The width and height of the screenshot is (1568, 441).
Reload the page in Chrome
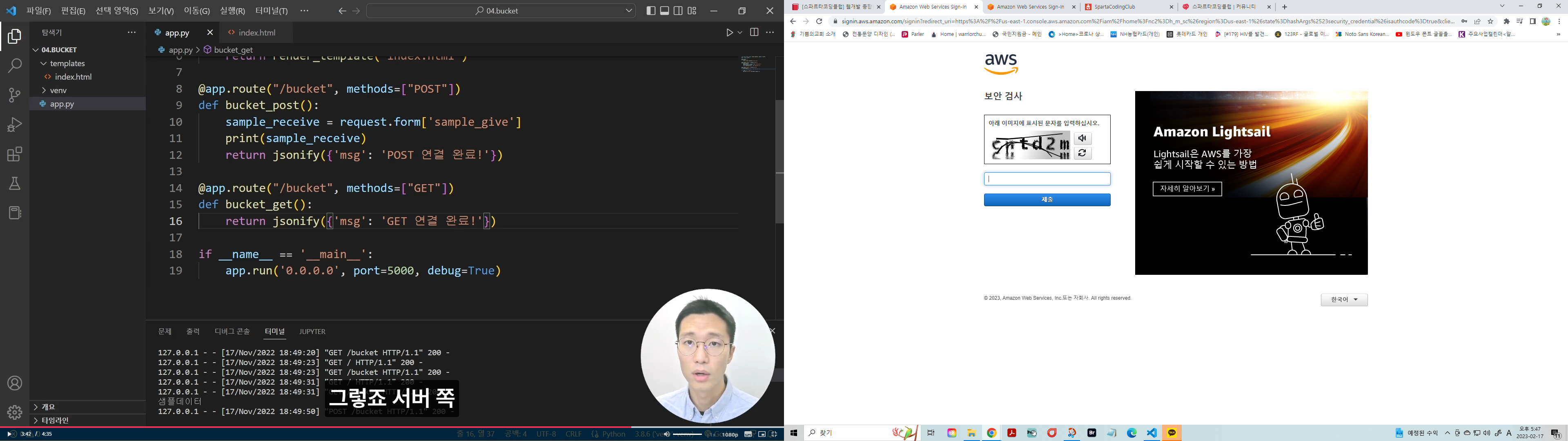(x=819, y=21)
